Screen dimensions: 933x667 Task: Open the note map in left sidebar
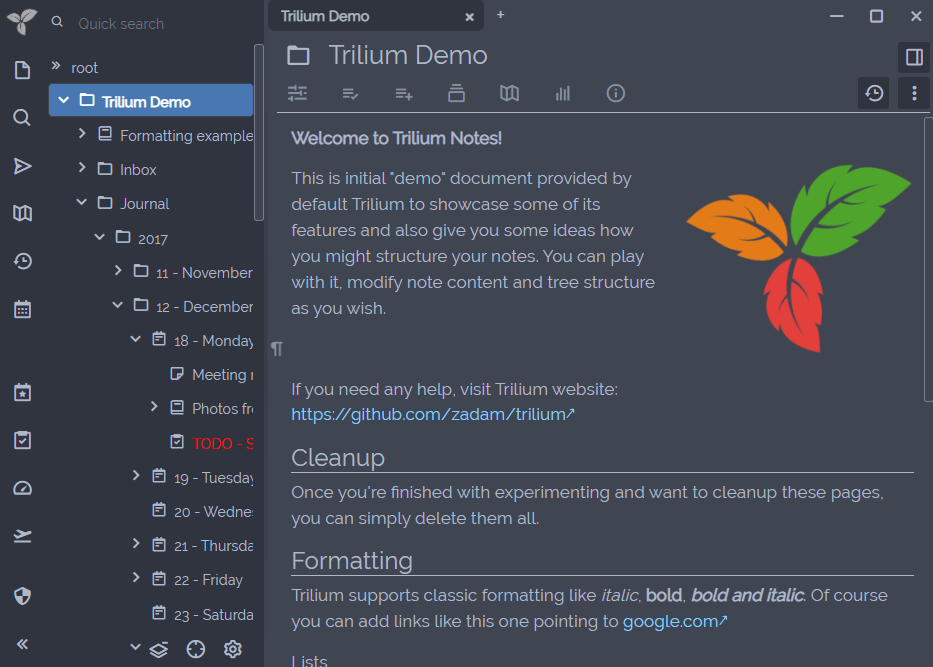click(22, 213)
